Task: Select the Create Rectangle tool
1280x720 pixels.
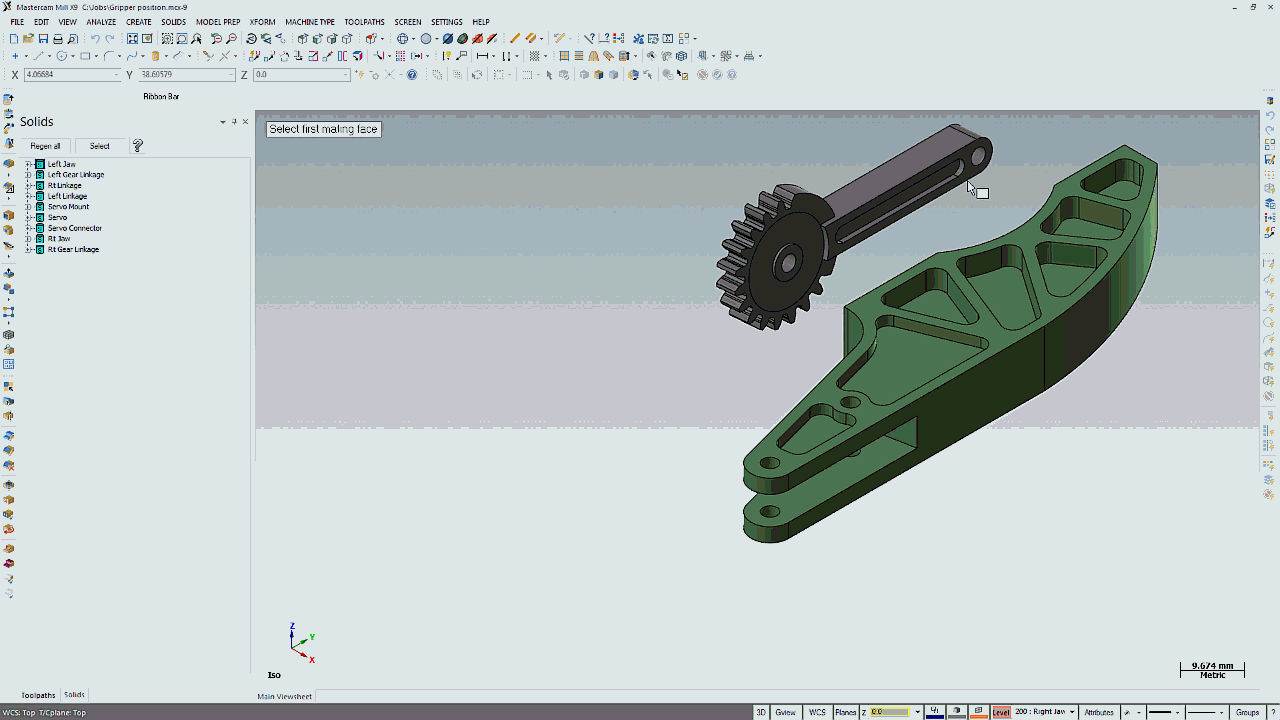Action: [x=86, y=56]
